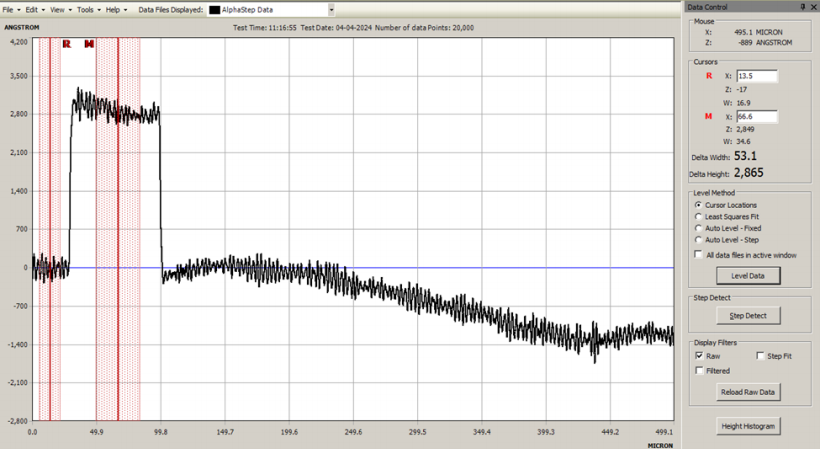Click the R cursor X input field

(x=757, y=76)
